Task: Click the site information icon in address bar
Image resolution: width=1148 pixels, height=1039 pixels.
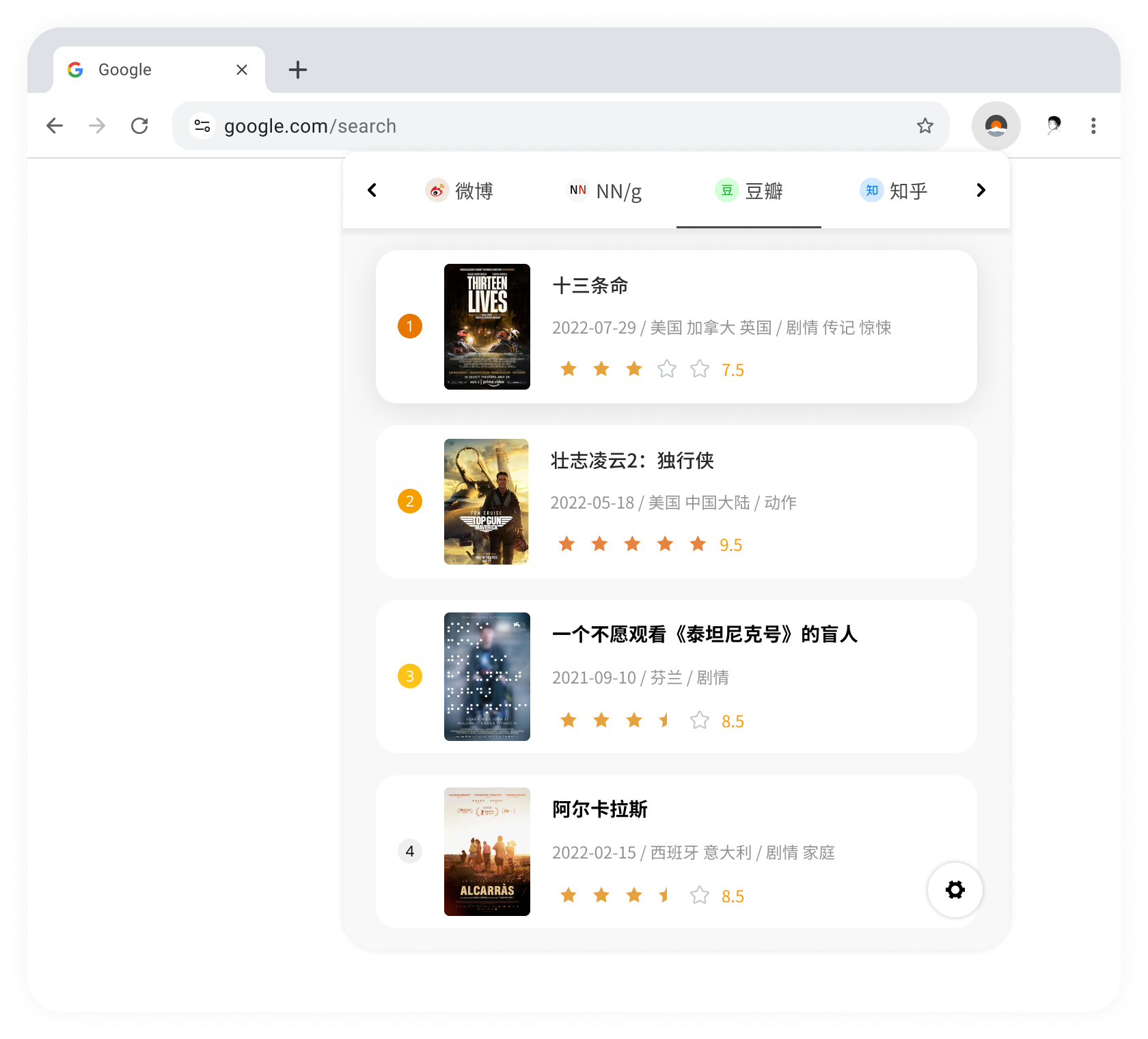Action: [202, 126]
